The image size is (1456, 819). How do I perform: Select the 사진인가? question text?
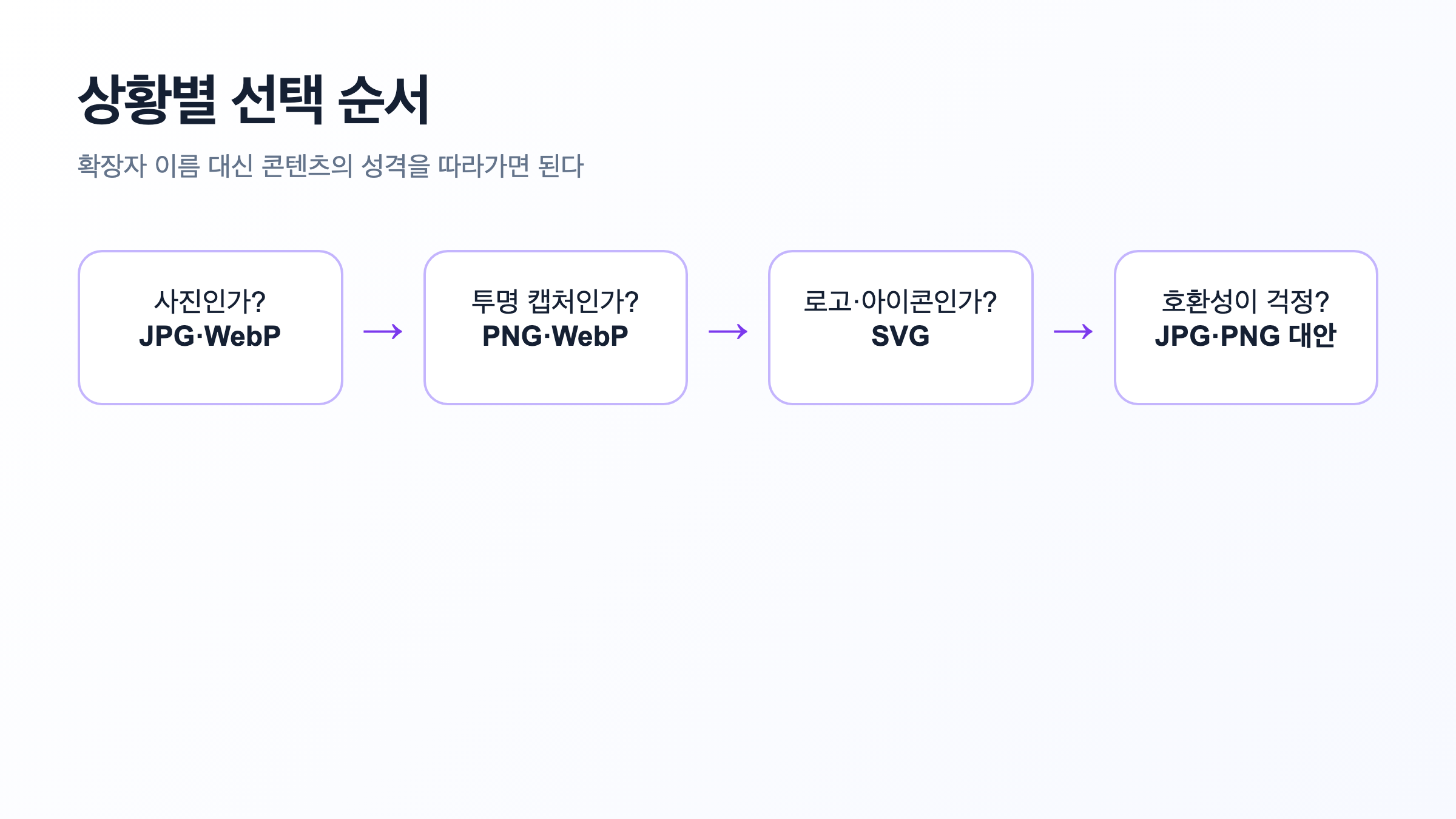coord(210,302)
